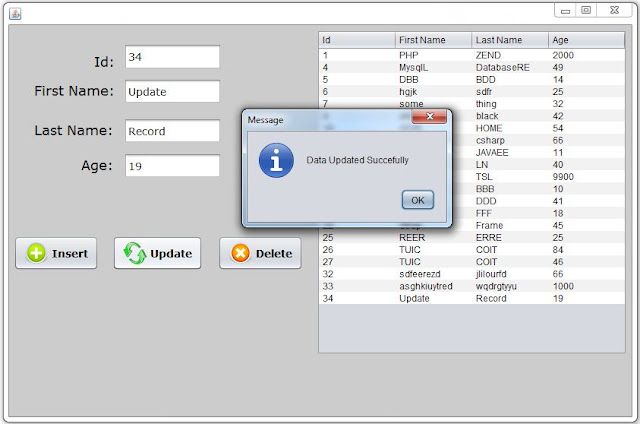Select the PHP cell in table
640x424 pixels.
(433, 55)
